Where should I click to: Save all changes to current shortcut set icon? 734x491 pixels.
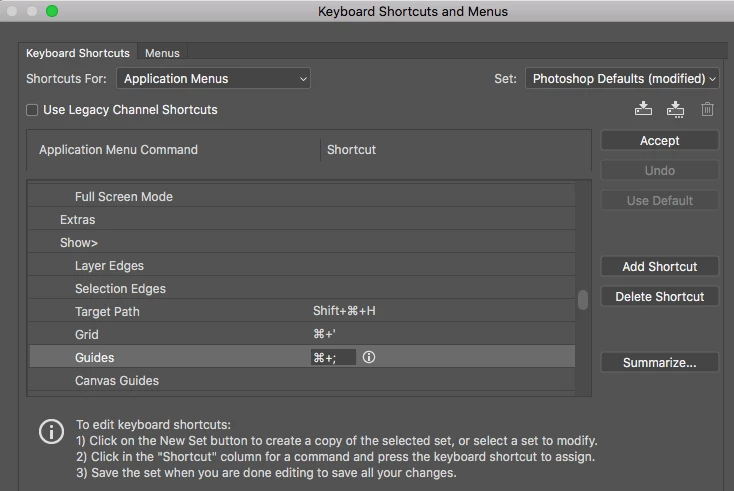point(643,109)
